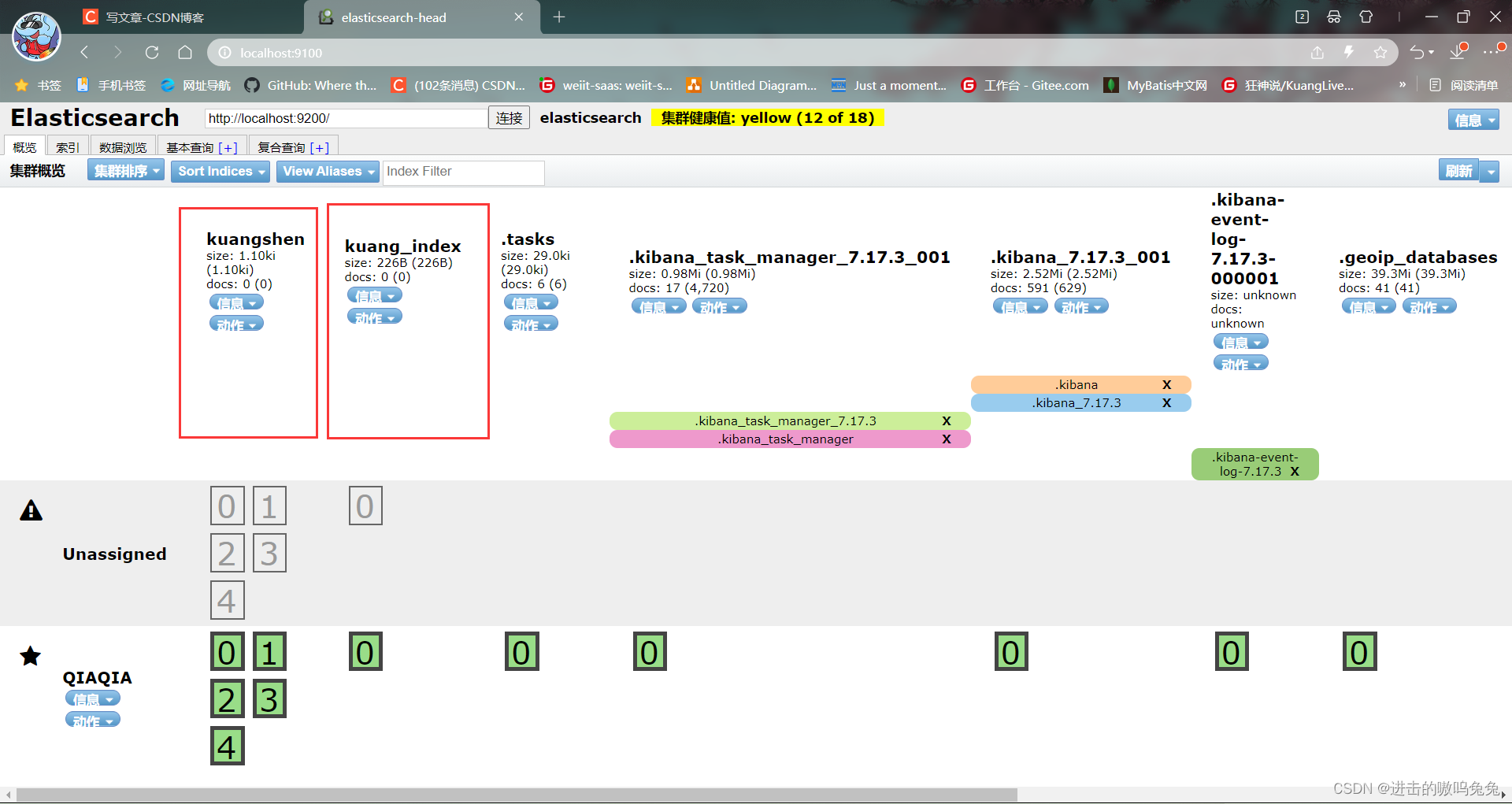Click the share icon in address bar
The width and height of the screenshot is (1512, 804).
coord(1317,53)
